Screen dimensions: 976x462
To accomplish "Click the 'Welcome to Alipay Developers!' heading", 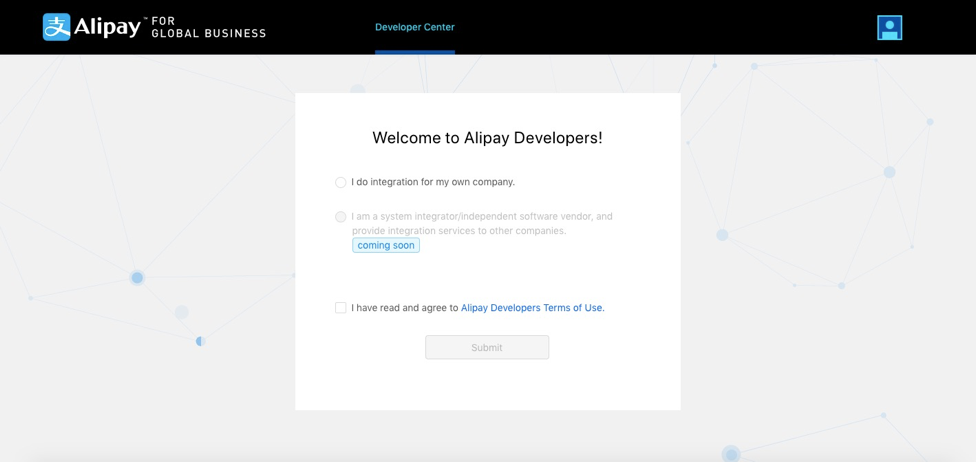I will (x=487, y=138).
